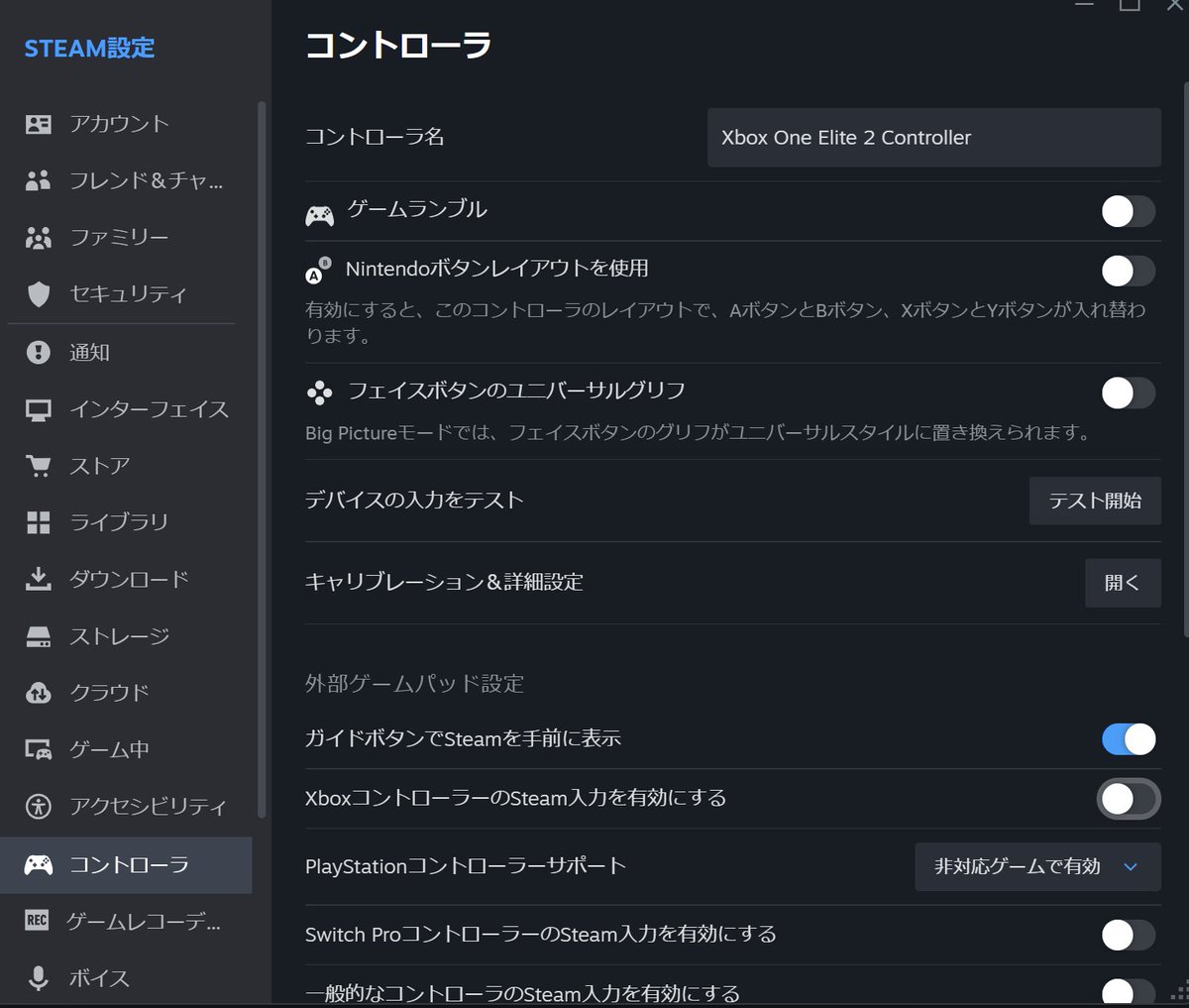Click the 外部ゲームパッド設定 section heading

coord(414,684)
